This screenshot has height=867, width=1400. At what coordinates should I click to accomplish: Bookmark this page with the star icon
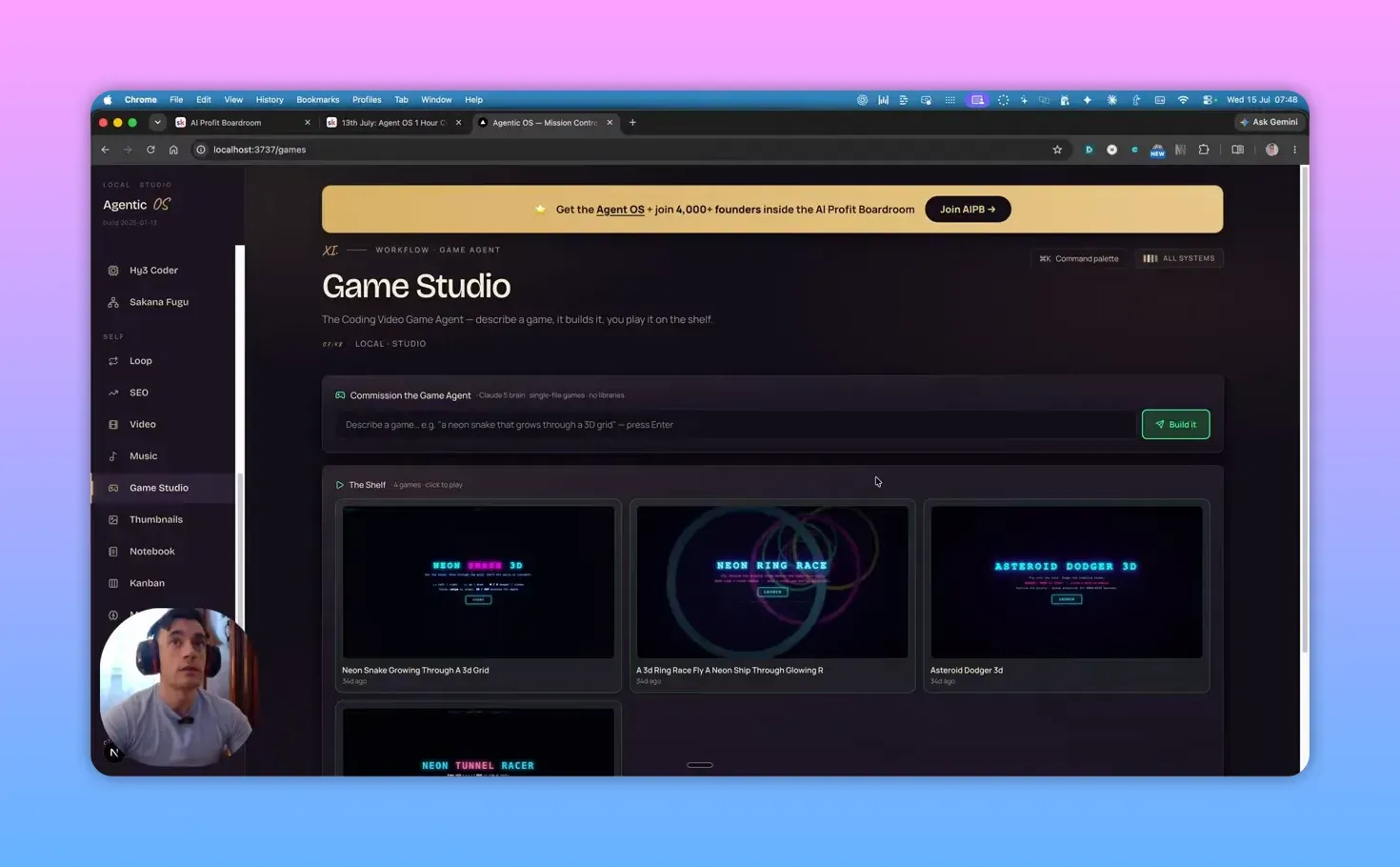(x=1057, y=150)
